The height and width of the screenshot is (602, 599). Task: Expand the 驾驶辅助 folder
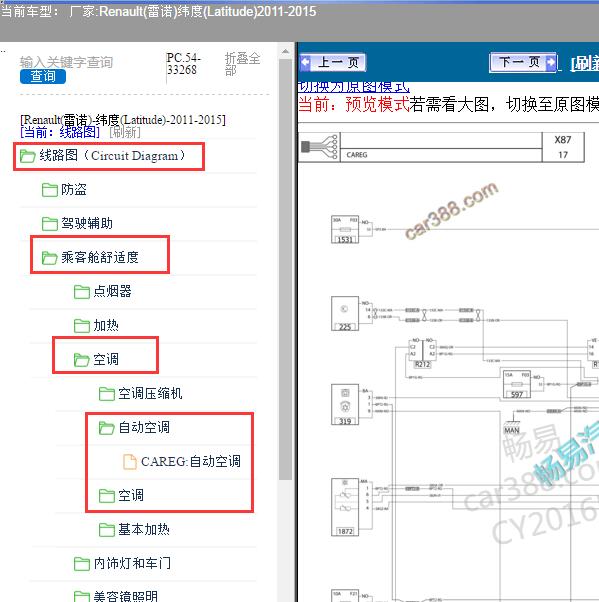click(x=87, y=223)
